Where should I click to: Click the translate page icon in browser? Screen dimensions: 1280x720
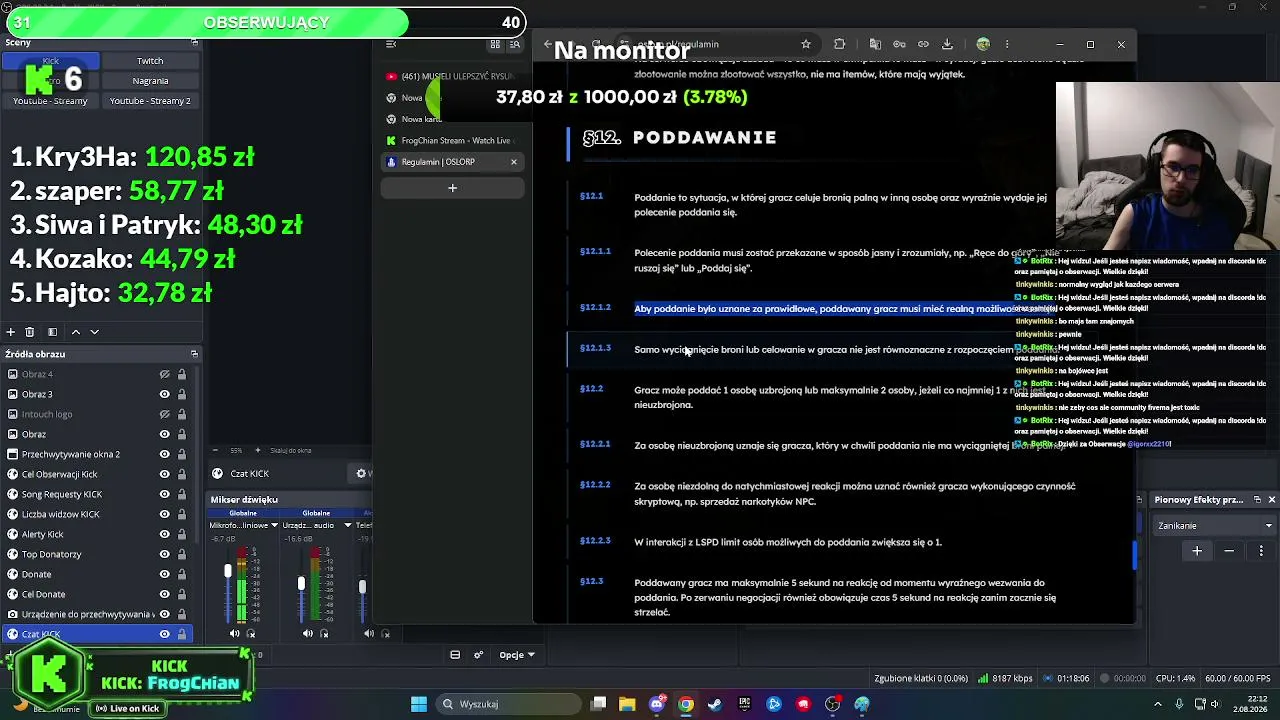[x=876, y=44]
